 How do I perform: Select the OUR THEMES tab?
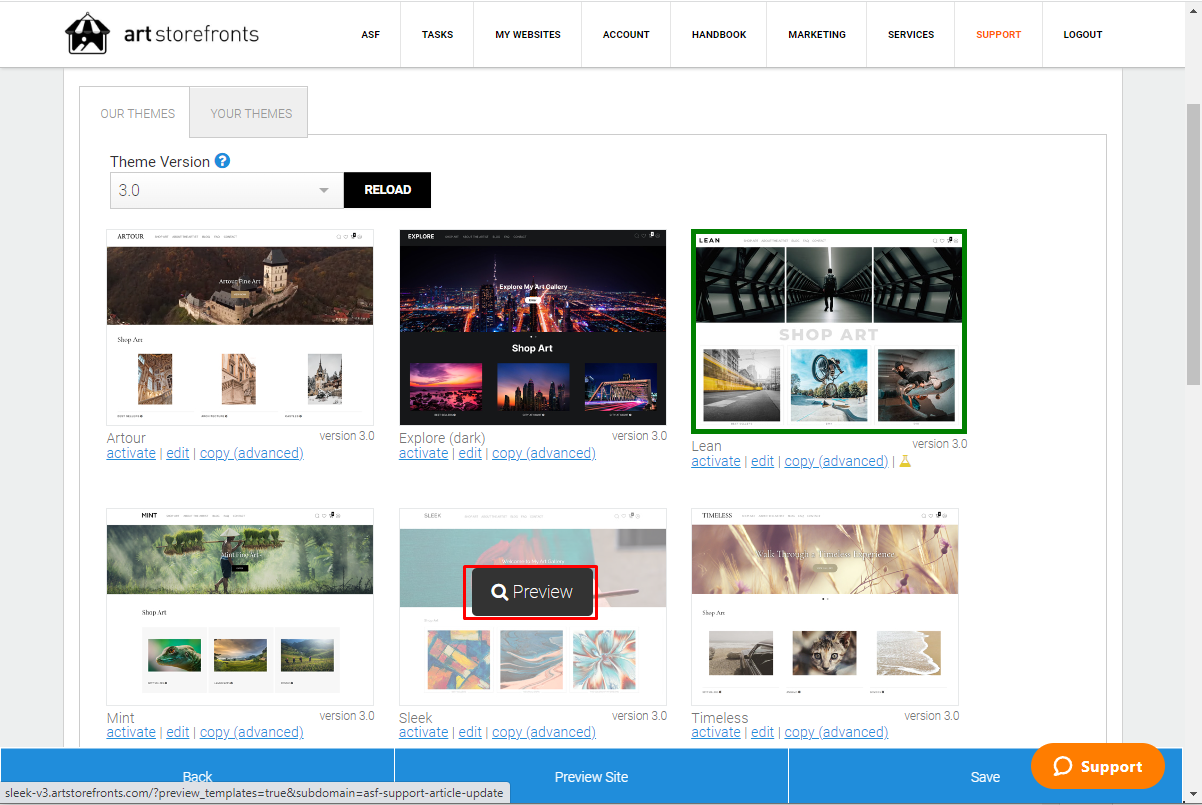click(138, 113)
